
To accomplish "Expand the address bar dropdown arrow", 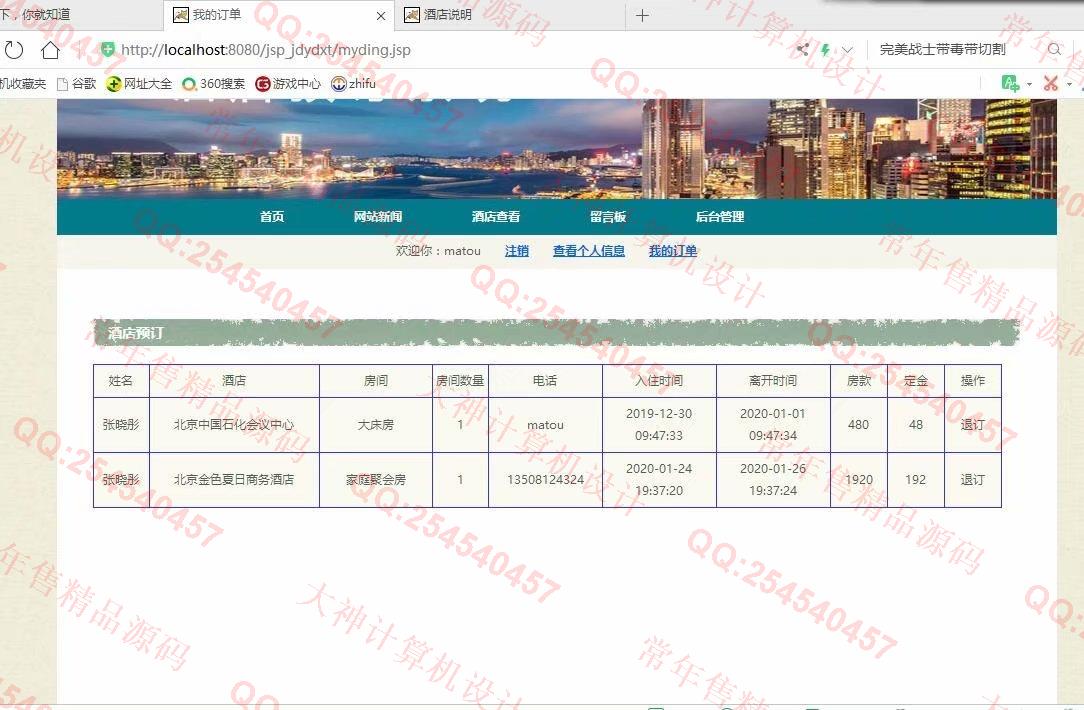I will point(847,50).
